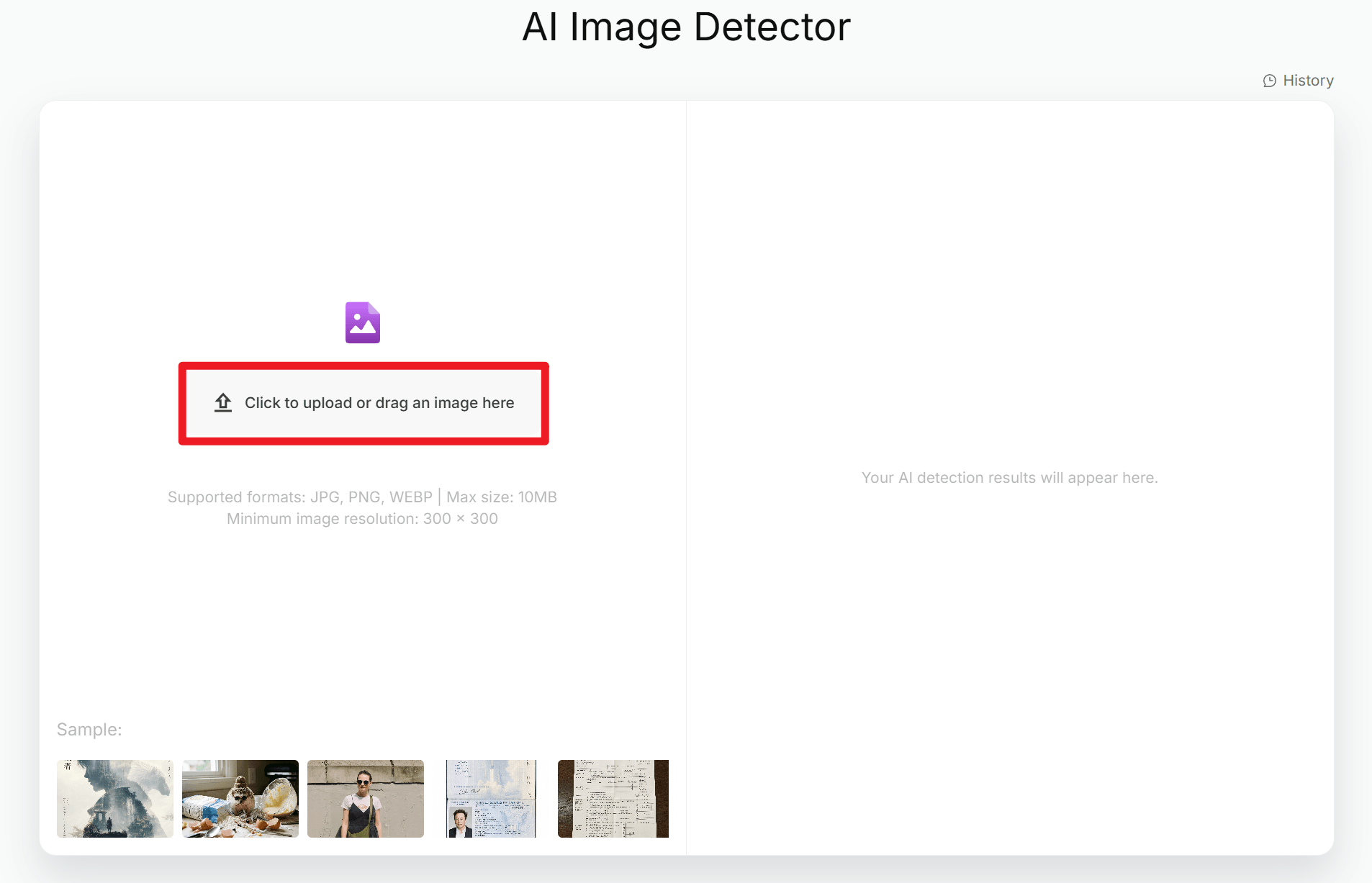Open the History link
This screenshot has width=1372, height=883.
click(1299, 81)
